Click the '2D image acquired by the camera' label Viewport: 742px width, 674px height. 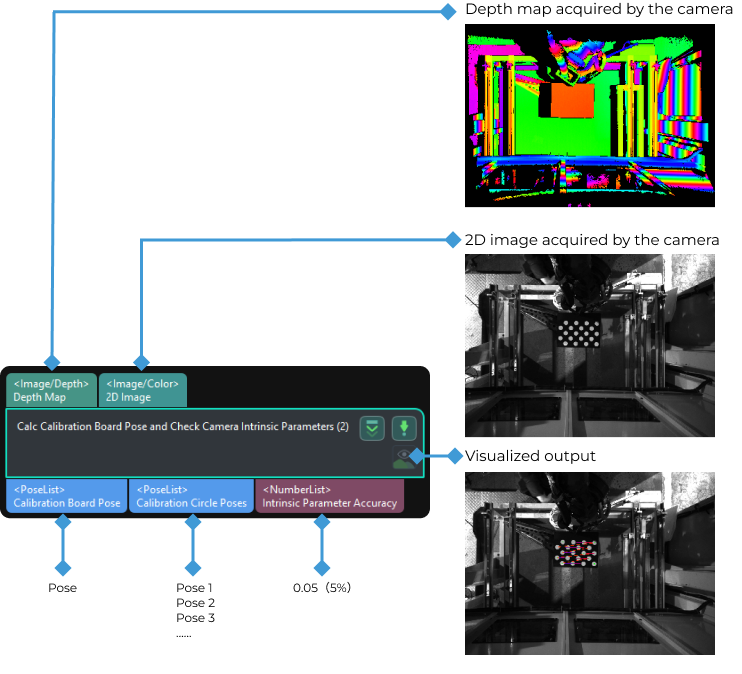[592, 240]
